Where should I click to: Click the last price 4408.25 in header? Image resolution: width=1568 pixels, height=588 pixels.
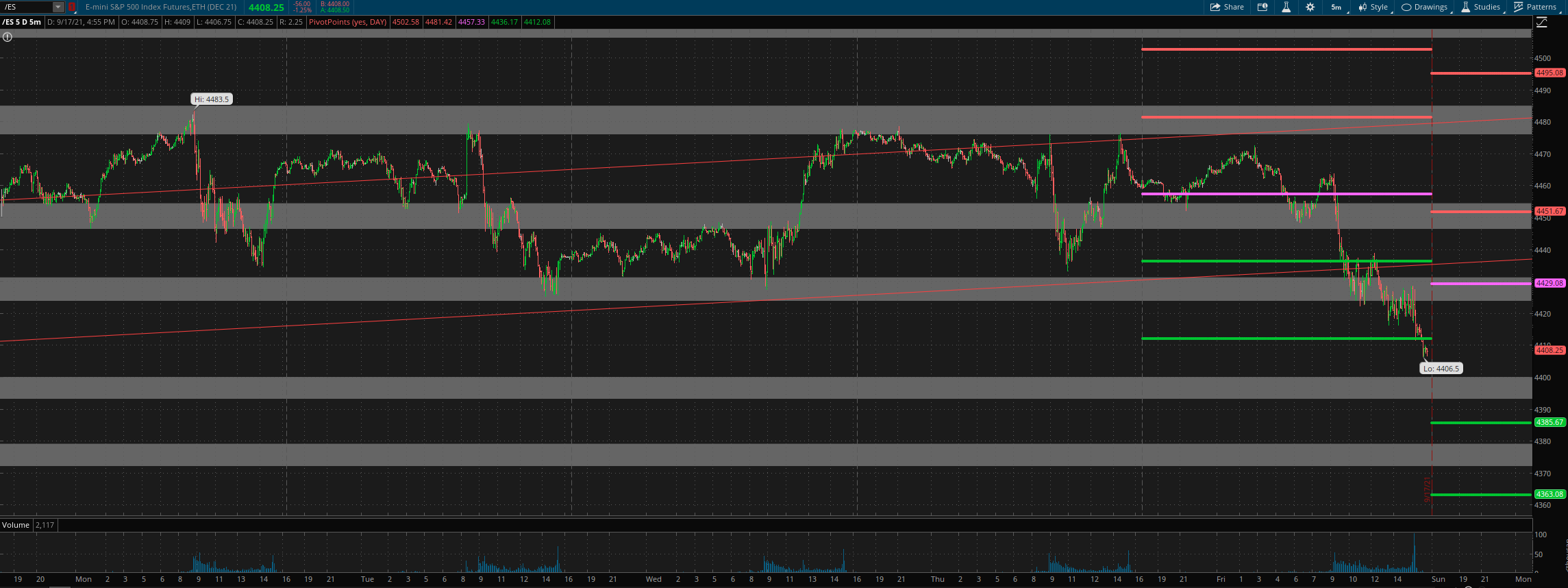pos(266,7)
